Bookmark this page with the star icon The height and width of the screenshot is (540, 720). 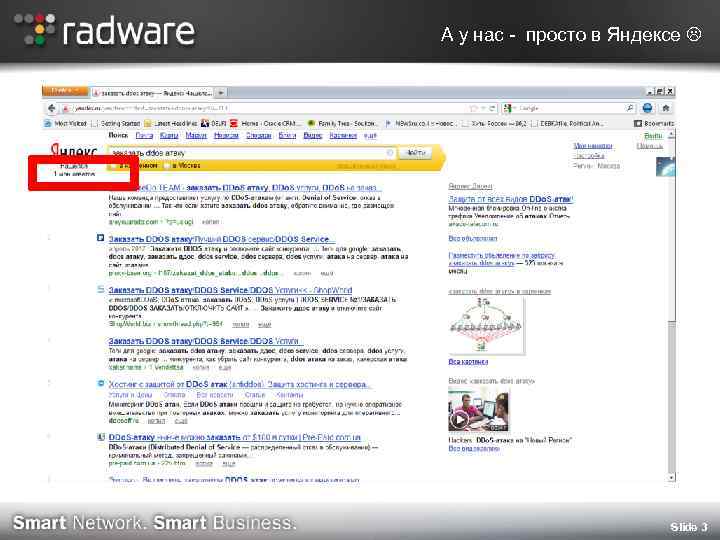473,108
